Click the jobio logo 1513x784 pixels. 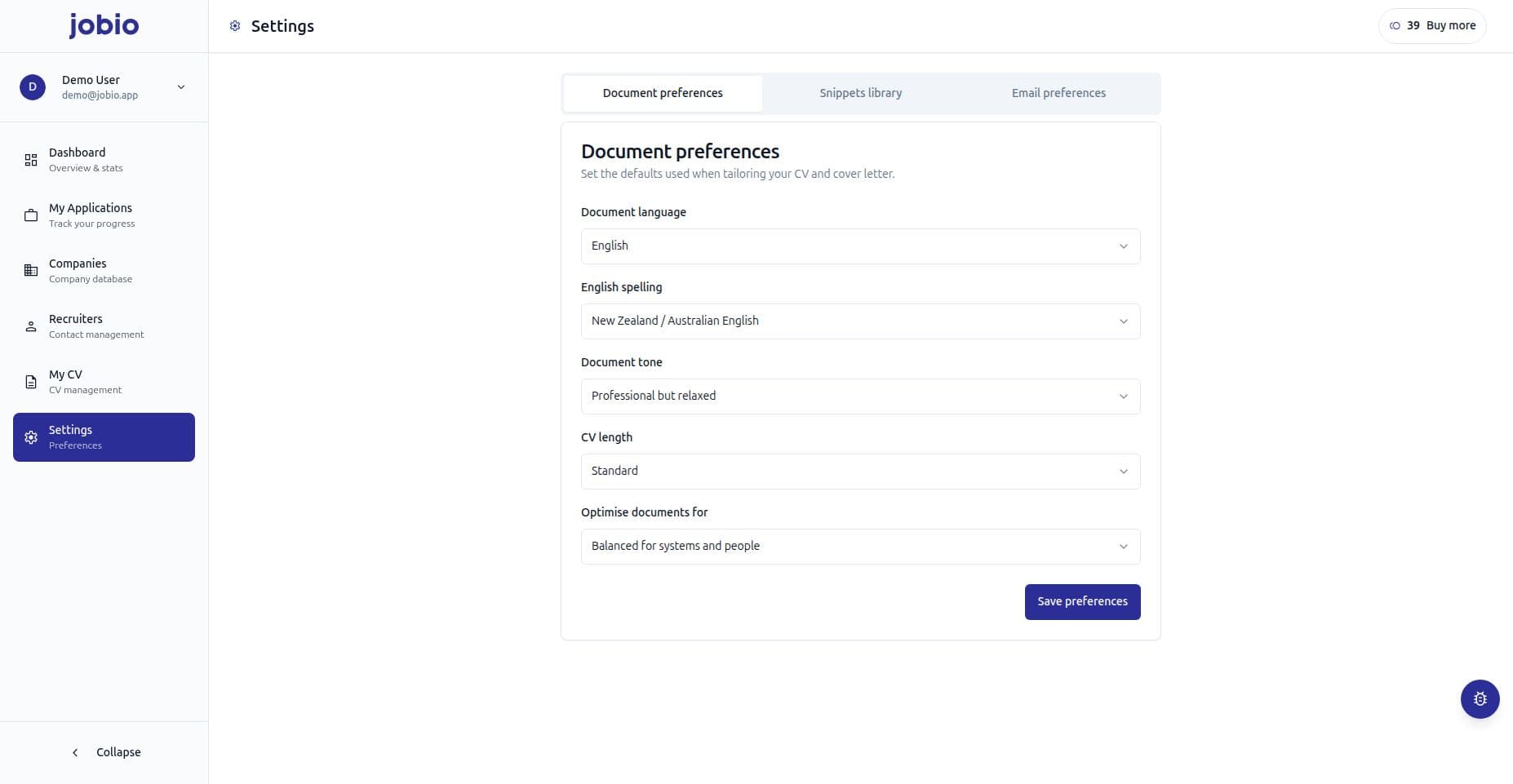[104, 25]
